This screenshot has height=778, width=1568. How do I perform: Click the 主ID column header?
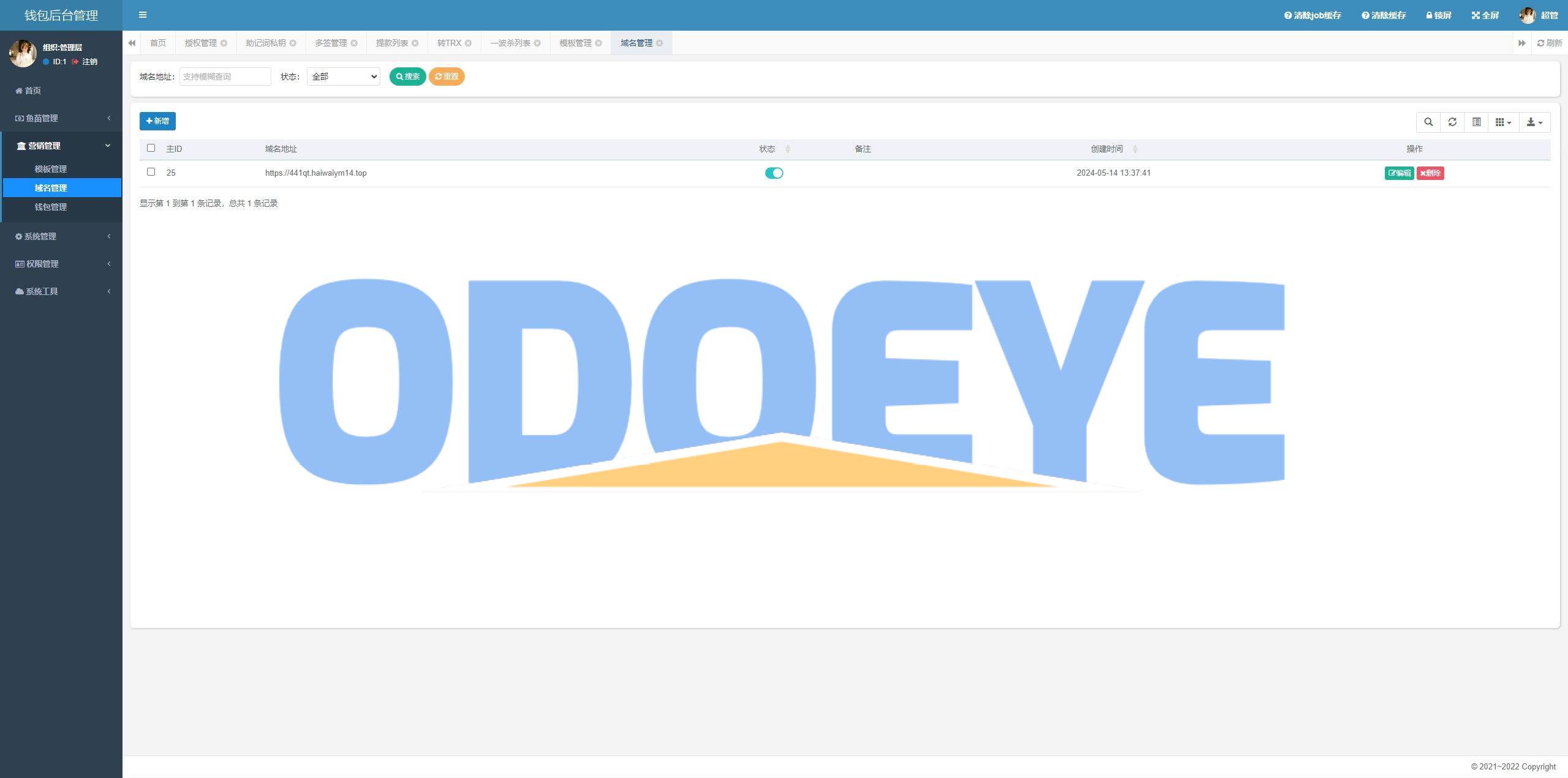(174, 149)
